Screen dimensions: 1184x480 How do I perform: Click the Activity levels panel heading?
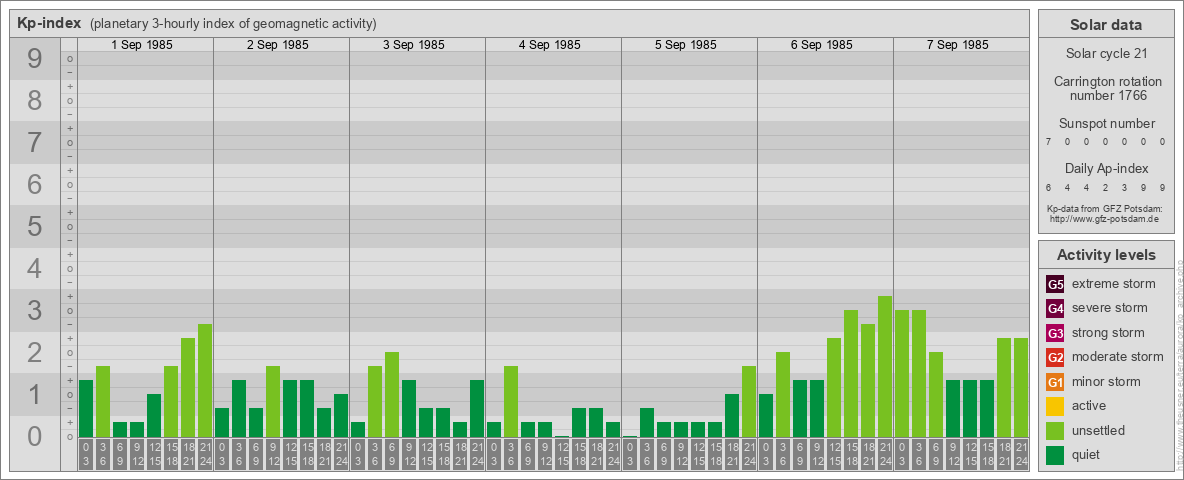click(1106, 255)
